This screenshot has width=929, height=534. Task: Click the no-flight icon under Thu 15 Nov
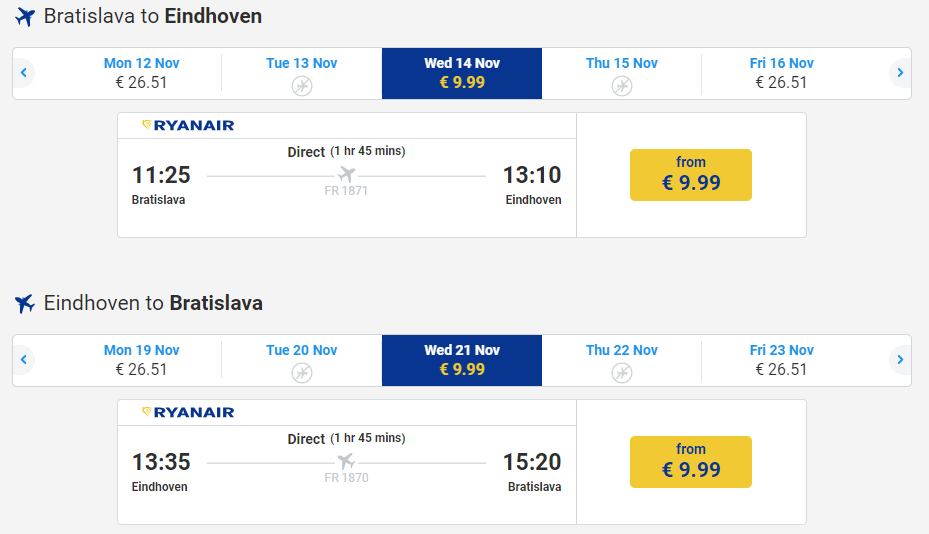[x=622, y=86]
